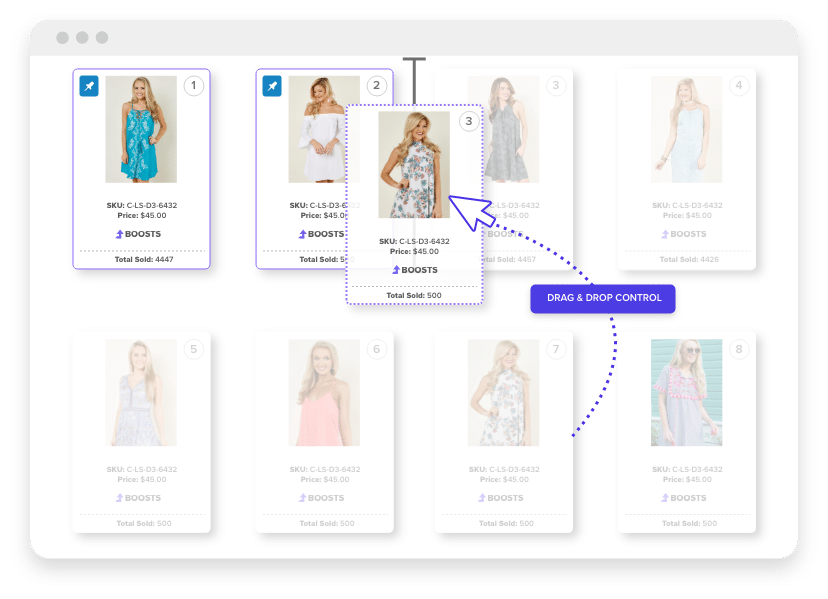Click the Boosts icon on product 7
The image size is (828, 599).
(x=502, y=497)
